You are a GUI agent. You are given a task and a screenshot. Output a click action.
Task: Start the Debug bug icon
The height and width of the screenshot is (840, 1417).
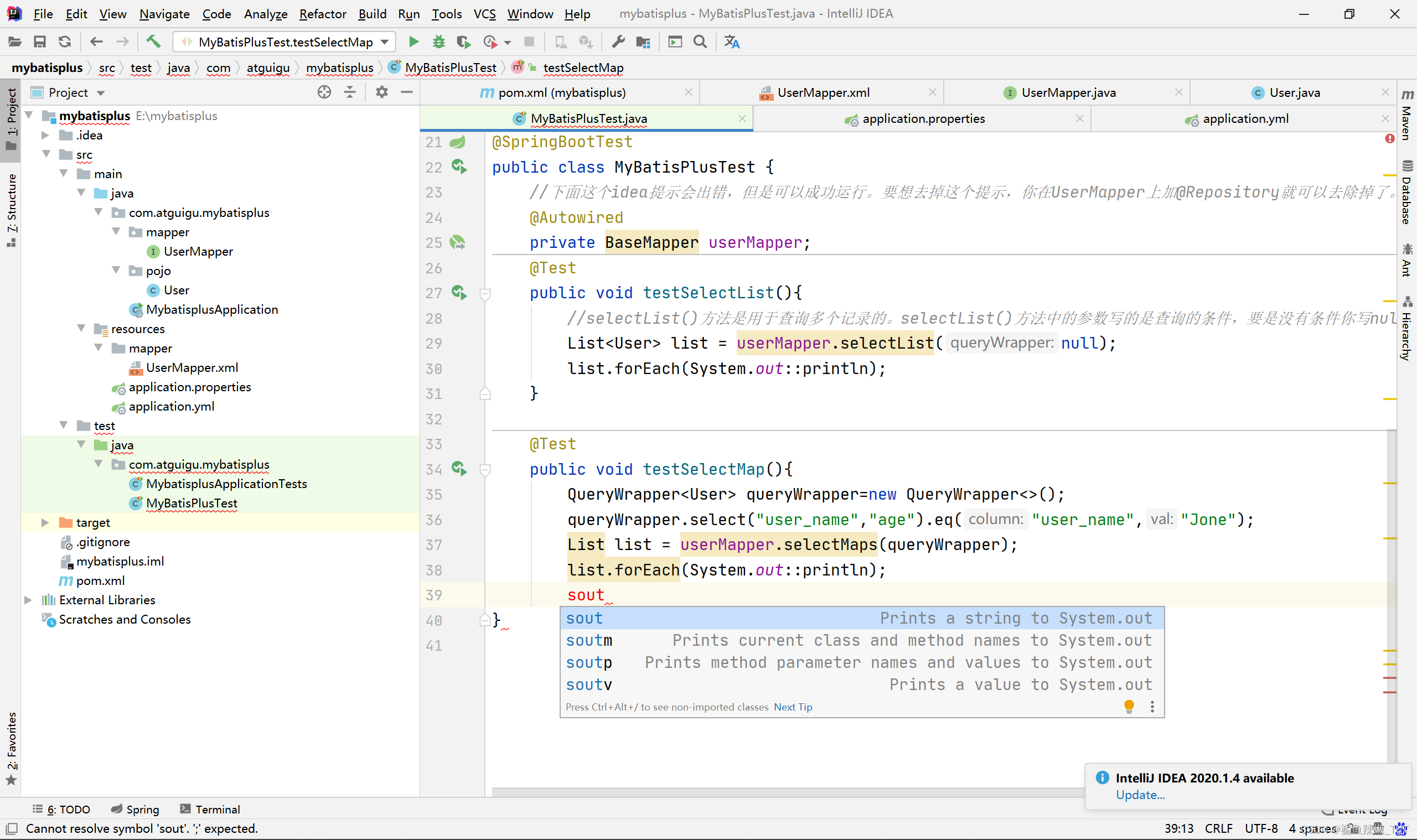tap(439, 42)
